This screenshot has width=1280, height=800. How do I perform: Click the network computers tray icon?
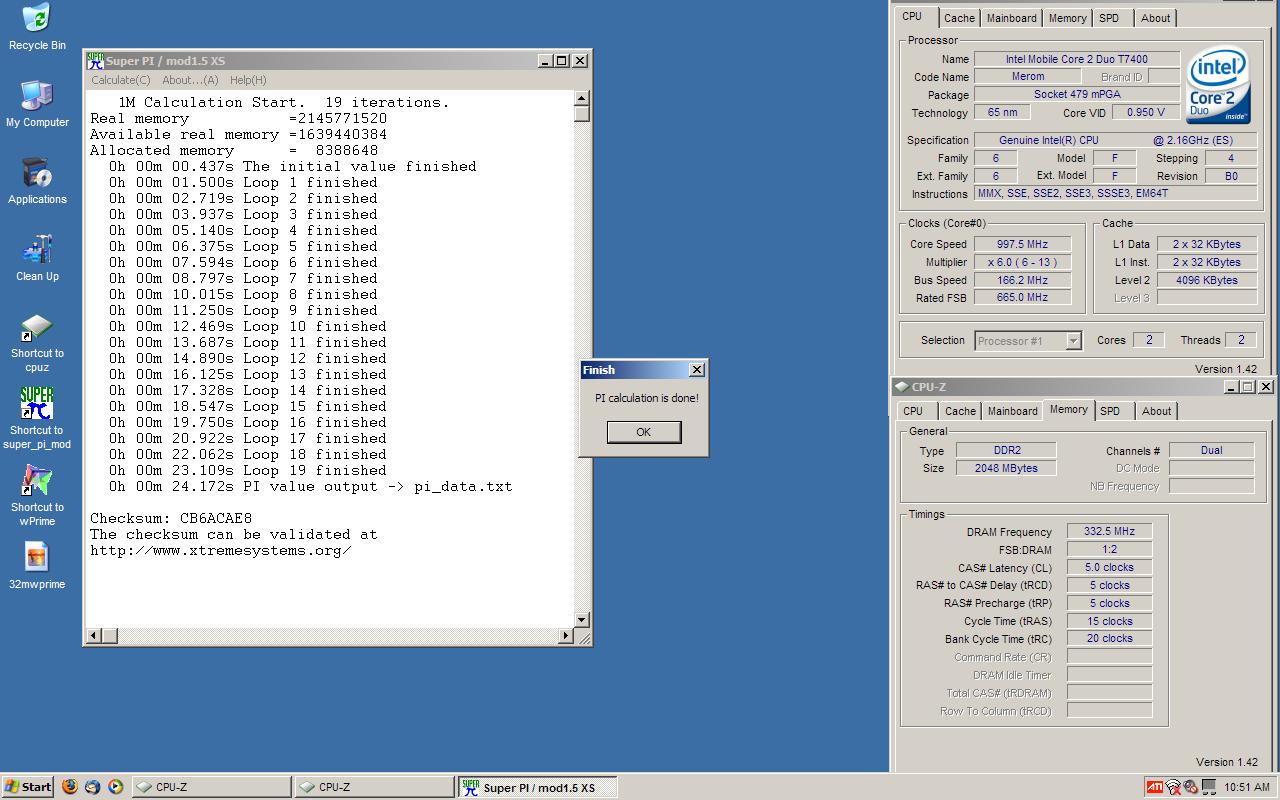1209,787
